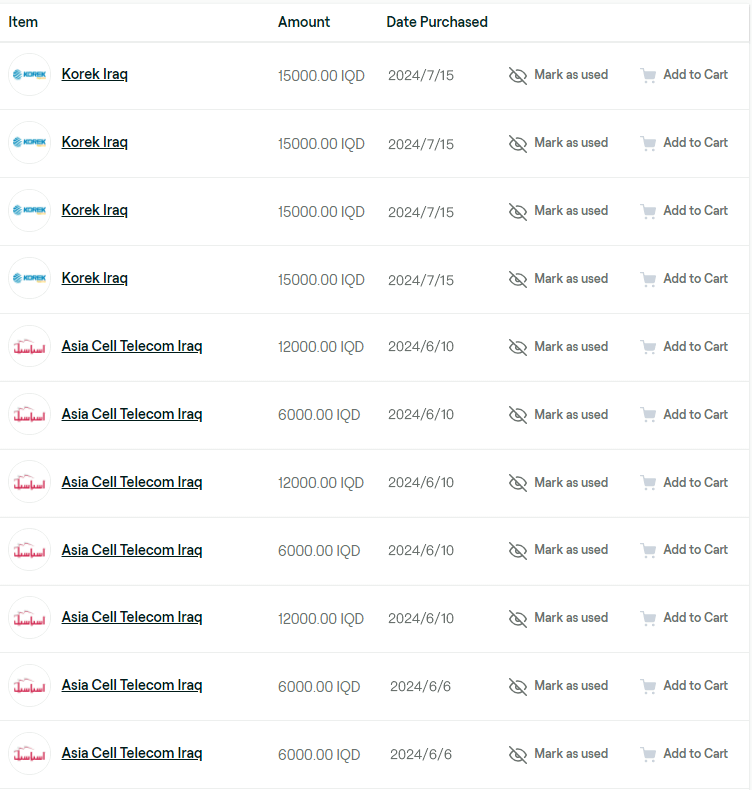Image resolution: width=752 pixels, height=790 pixels.
Task: Click the cart icon for the topmost Korek Iraq entry
Action: click(648, 75)
